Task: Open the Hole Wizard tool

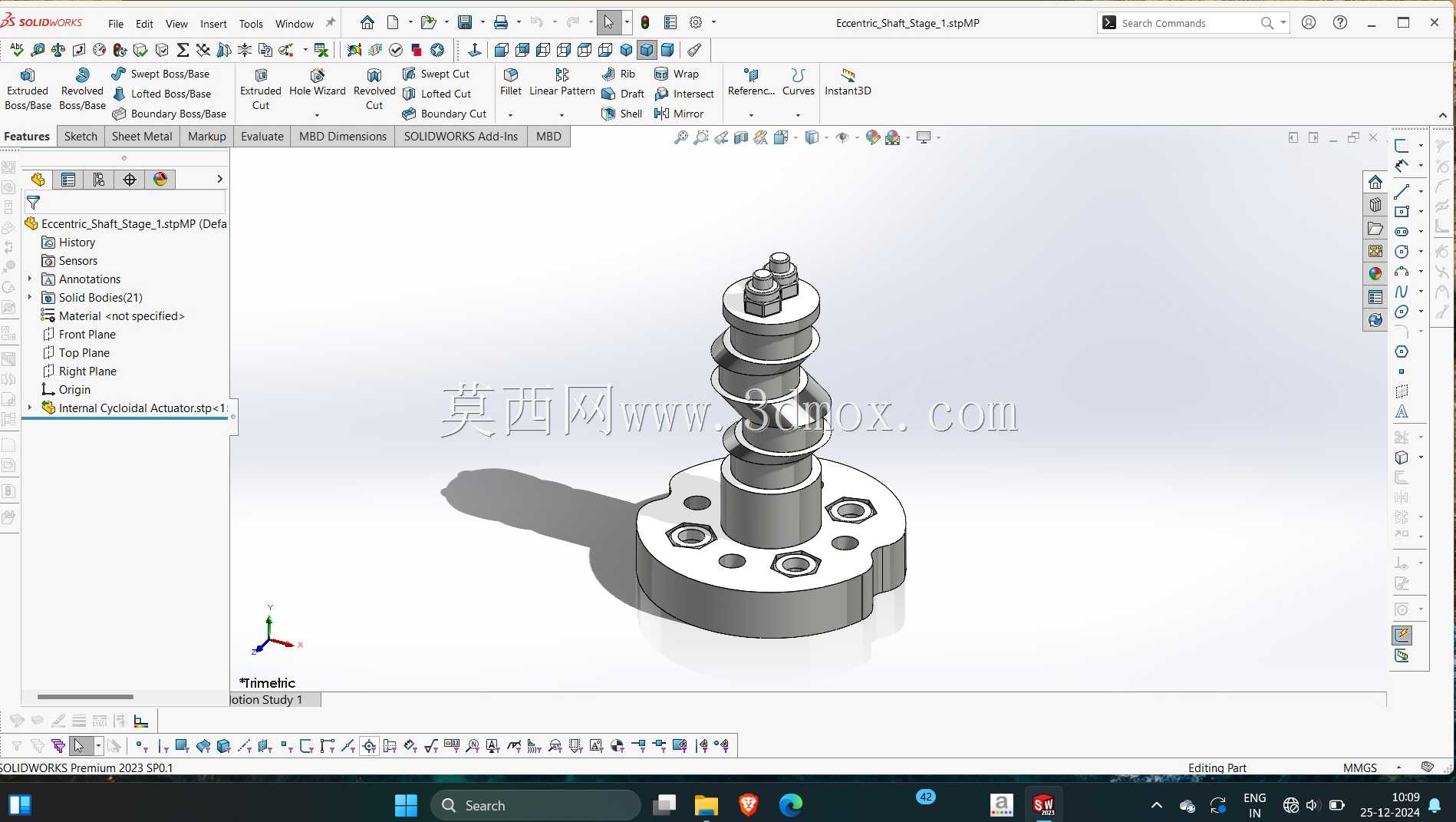Action: point(318,83)
